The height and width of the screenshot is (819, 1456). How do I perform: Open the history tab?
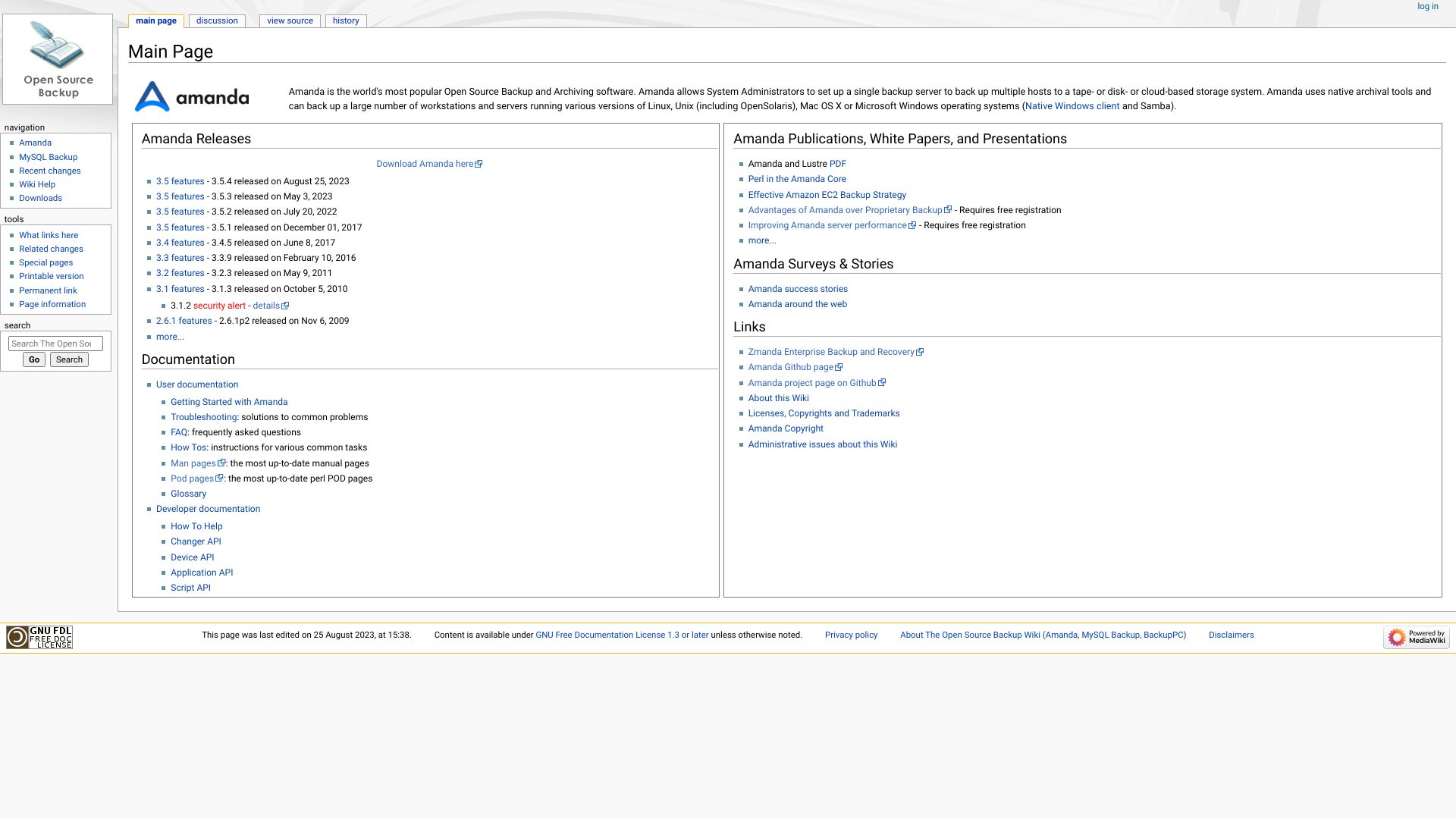(346, 21)
